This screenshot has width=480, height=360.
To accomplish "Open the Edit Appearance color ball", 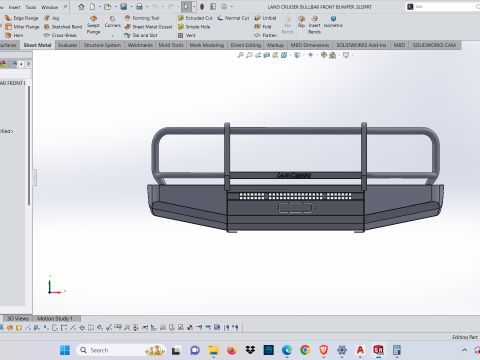I will click(x=323, y=55).
